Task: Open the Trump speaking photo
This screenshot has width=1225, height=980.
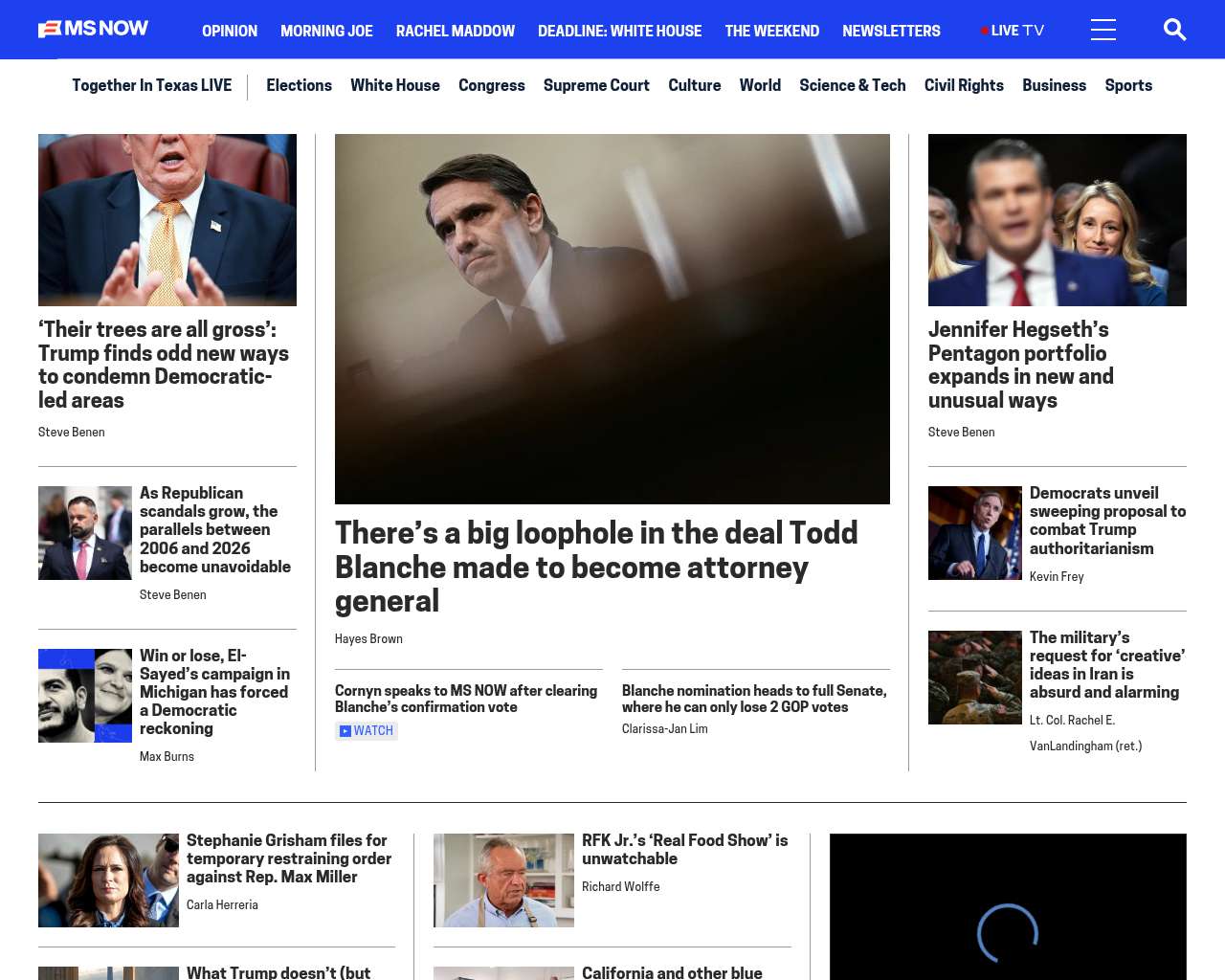Action: pos(167,220)
